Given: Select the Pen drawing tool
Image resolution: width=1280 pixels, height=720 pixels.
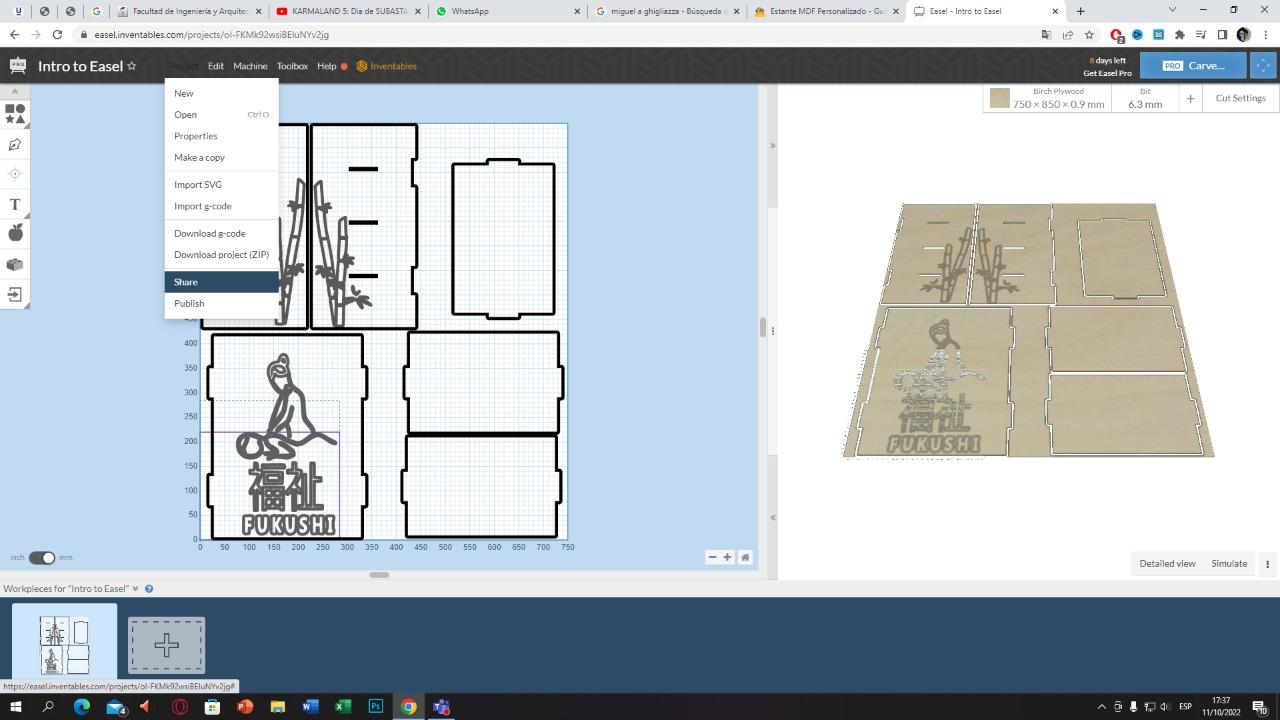Looking at the screenshot, I should coord(15,145).
